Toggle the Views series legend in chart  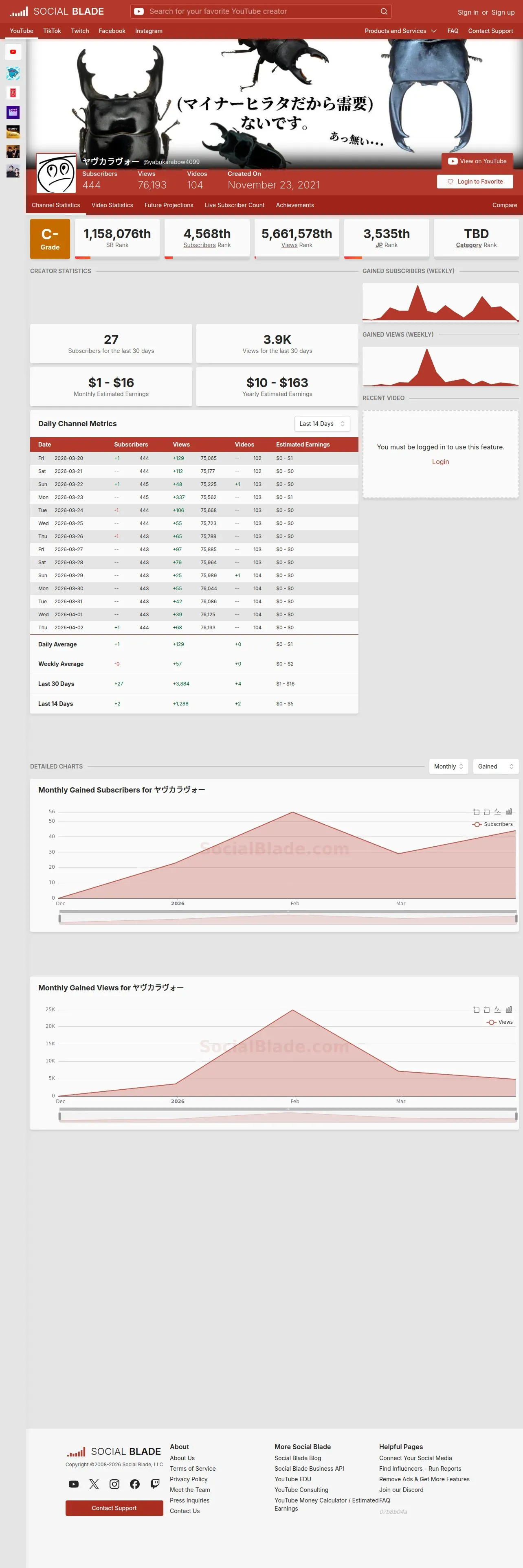(x=500, y=1022)
